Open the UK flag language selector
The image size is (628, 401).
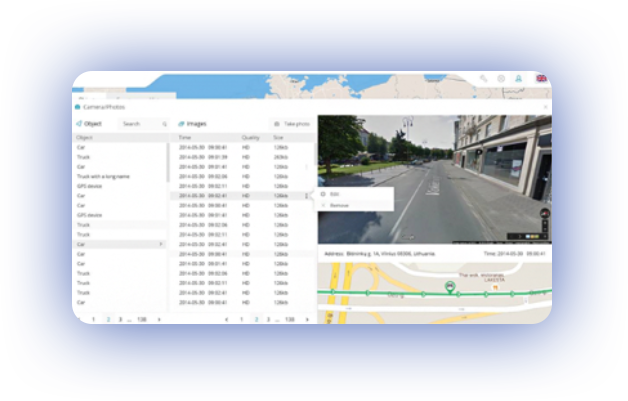tap(541, 78)
